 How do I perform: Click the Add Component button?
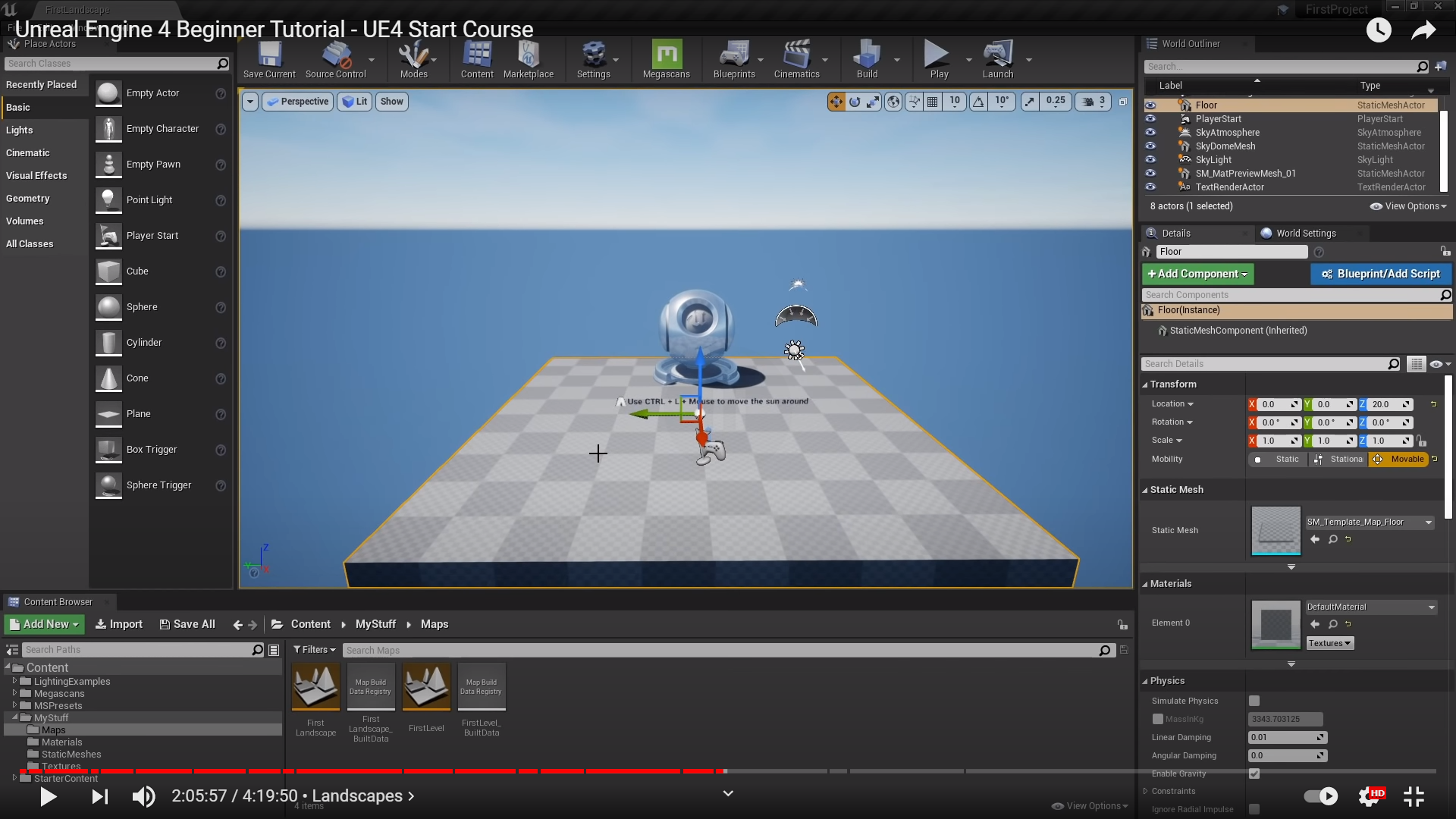click(x=1197, y=274)
